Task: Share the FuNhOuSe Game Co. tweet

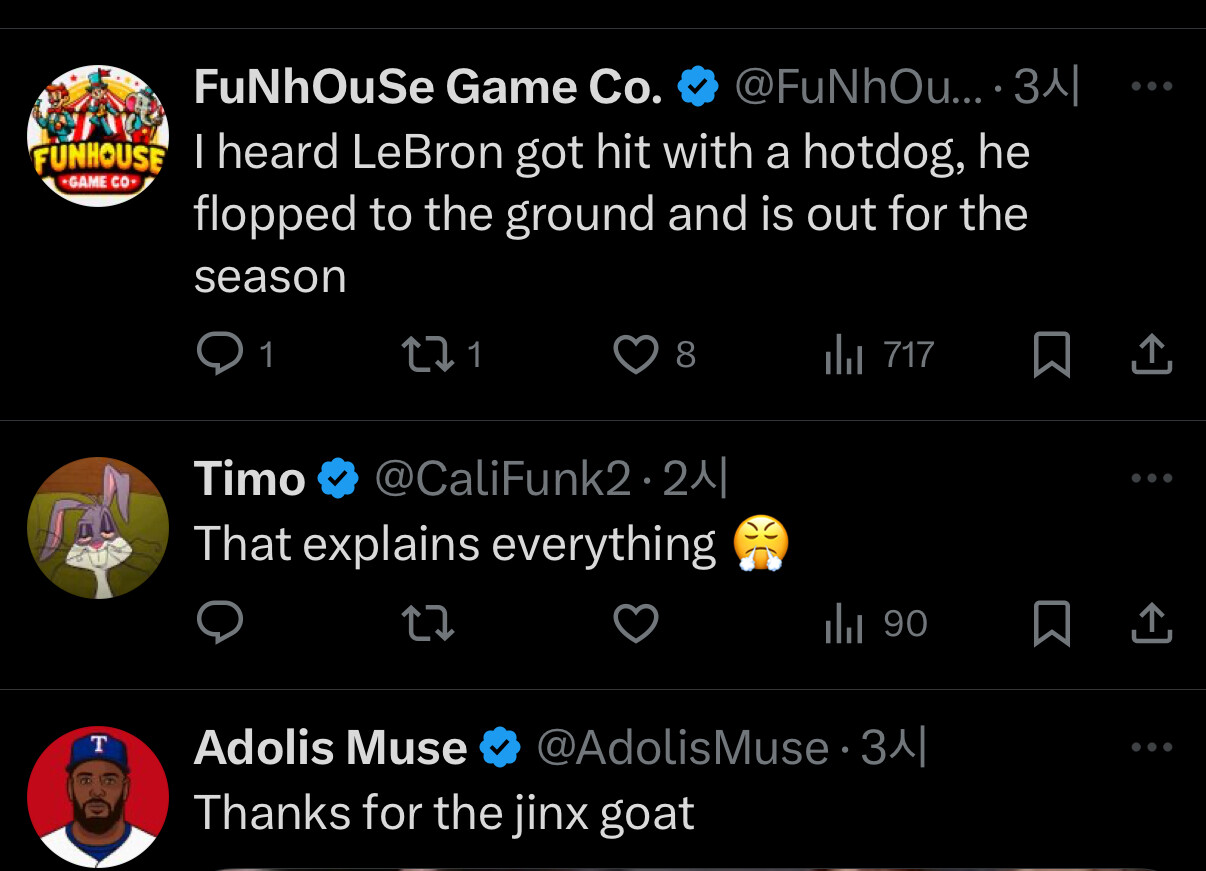Action: 1151,355
